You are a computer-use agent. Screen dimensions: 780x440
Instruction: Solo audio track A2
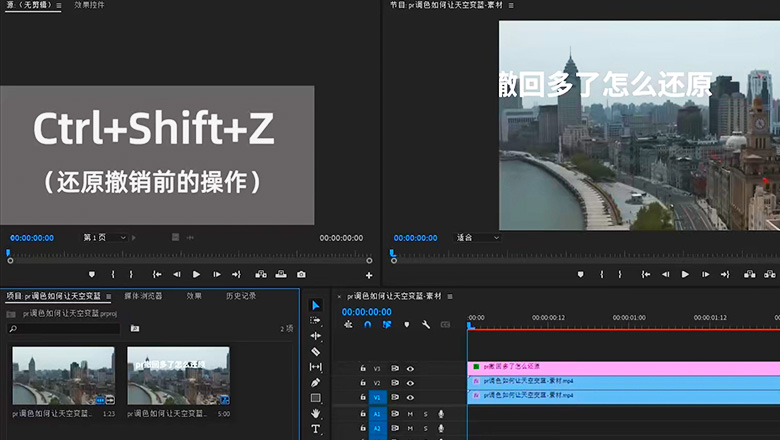[425, 428]
